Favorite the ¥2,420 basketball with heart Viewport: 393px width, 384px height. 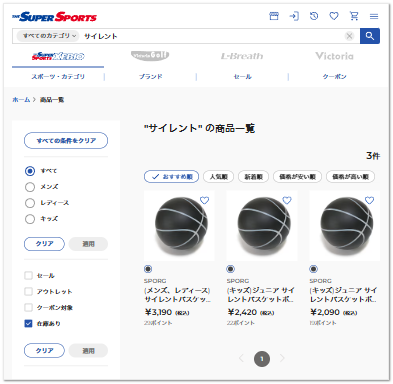pyautogui.click(x=287, y=200)
